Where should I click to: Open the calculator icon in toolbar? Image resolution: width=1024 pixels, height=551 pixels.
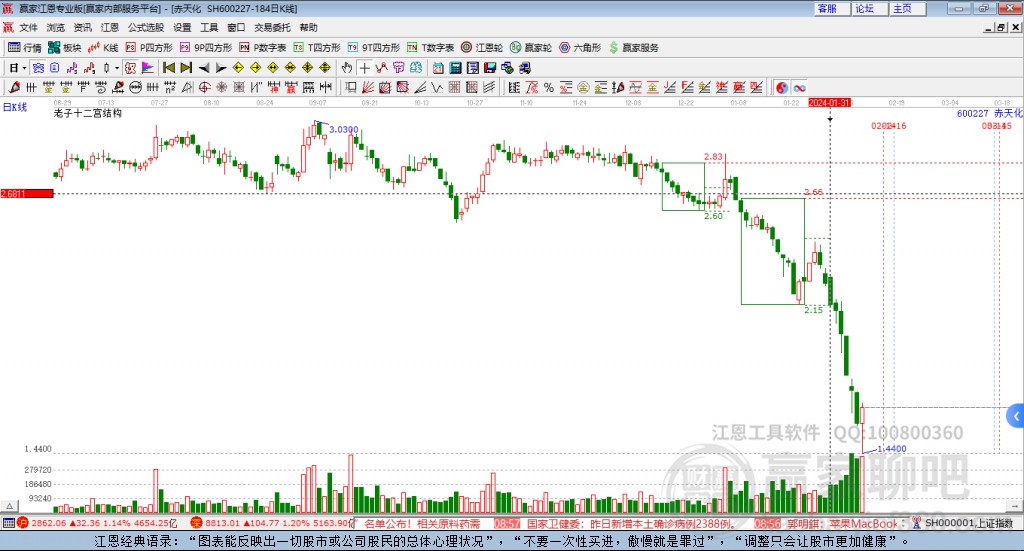pos(455,68)
